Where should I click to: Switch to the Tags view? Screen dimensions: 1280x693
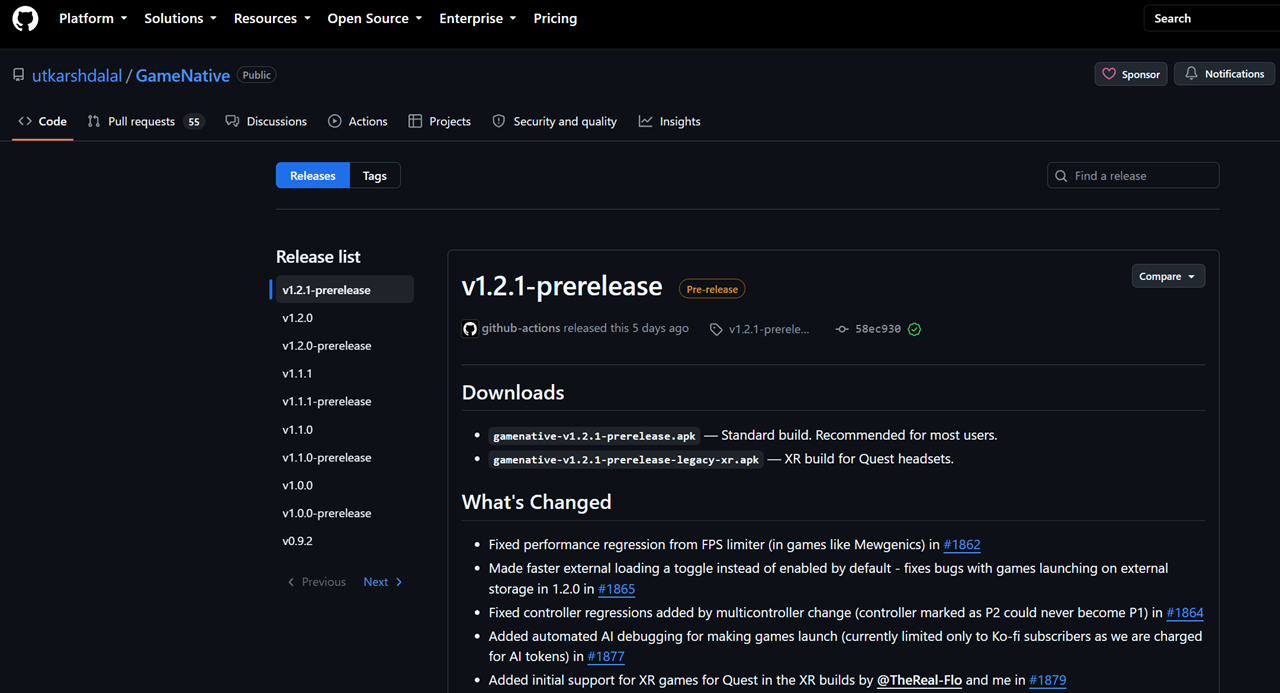point(375,176)
